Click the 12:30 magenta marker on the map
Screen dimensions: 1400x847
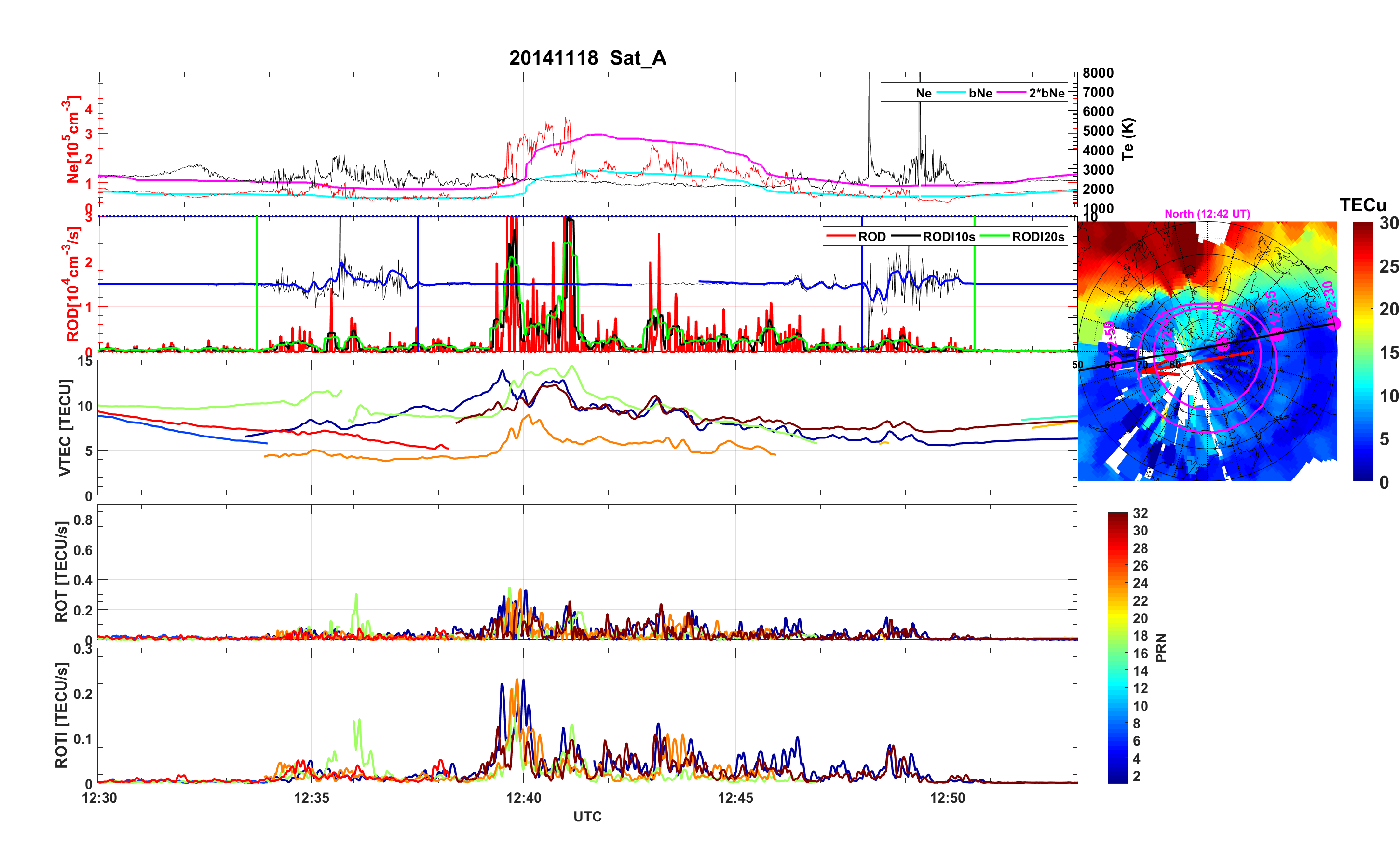(1333, 324)
